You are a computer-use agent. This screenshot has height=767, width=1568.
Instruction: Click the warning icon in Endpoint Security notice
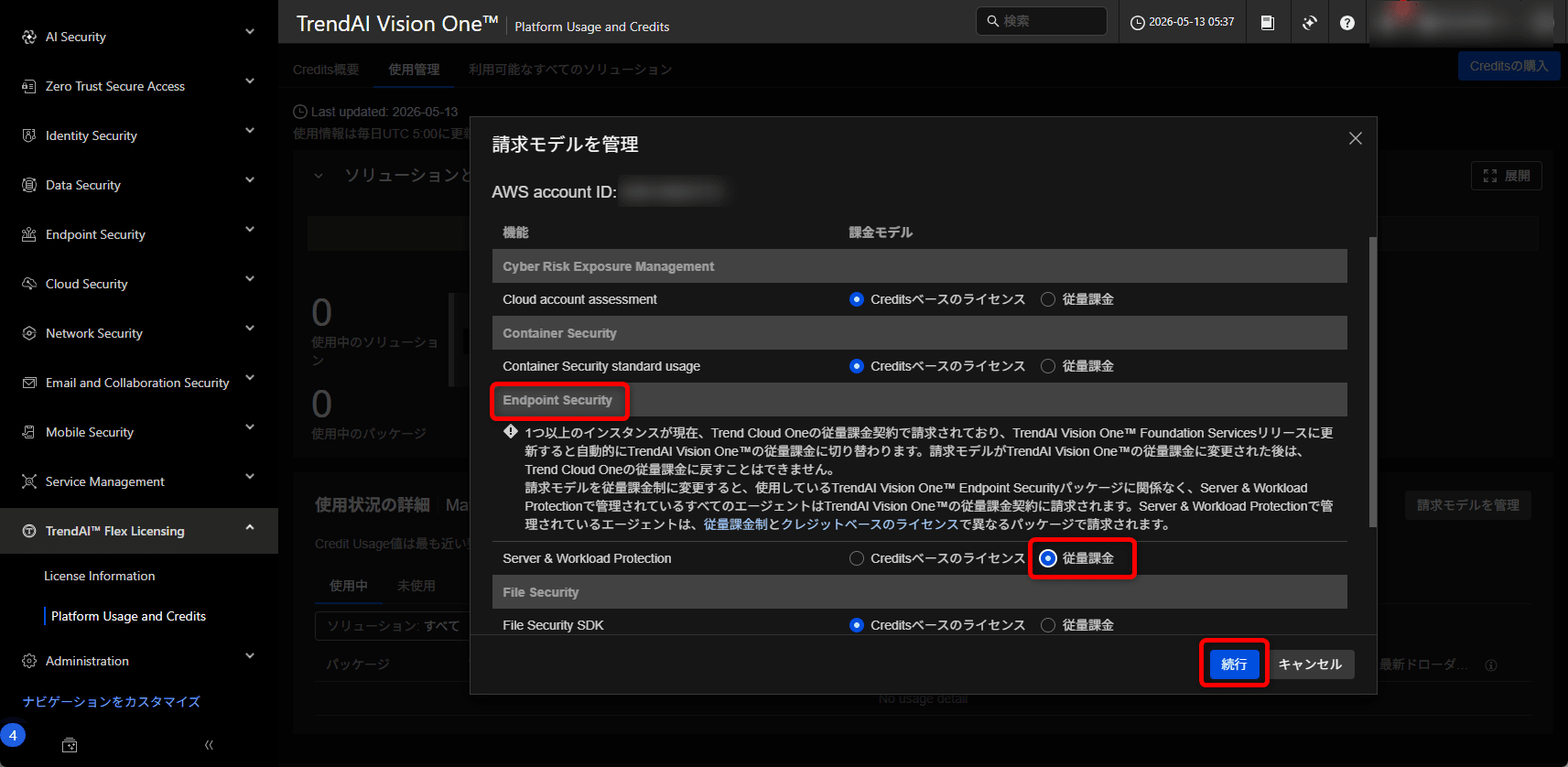pyautogui.click(x=511, y=432)
